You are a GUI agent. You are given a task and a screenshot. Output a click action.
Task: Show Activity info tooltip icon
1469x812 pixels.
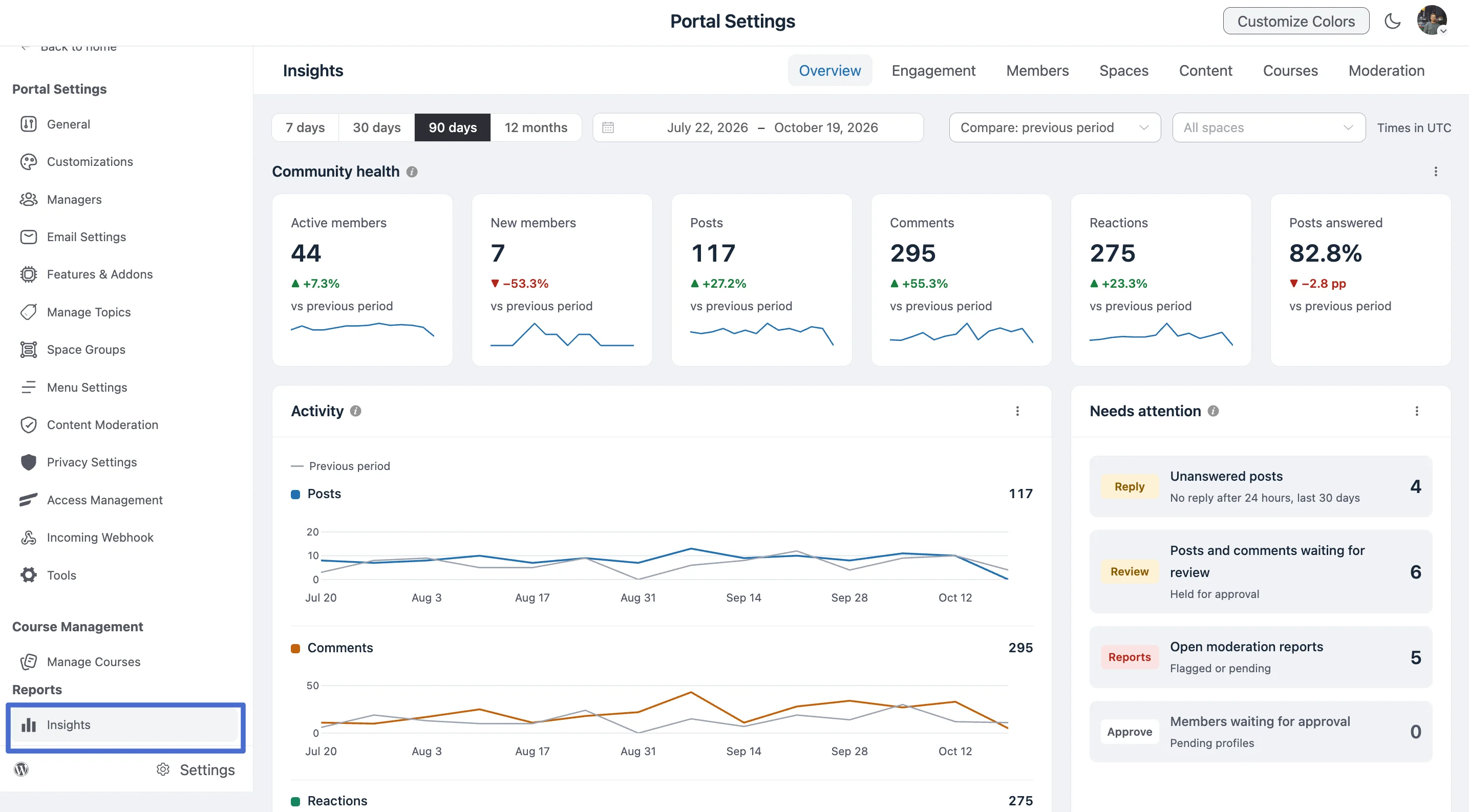[x=355, y=411]
